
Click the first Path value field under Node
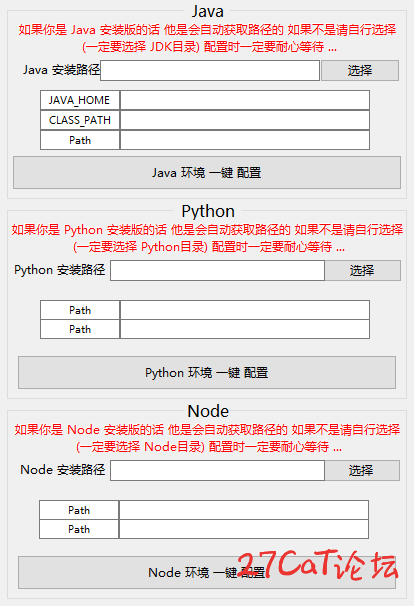point(244,510)
